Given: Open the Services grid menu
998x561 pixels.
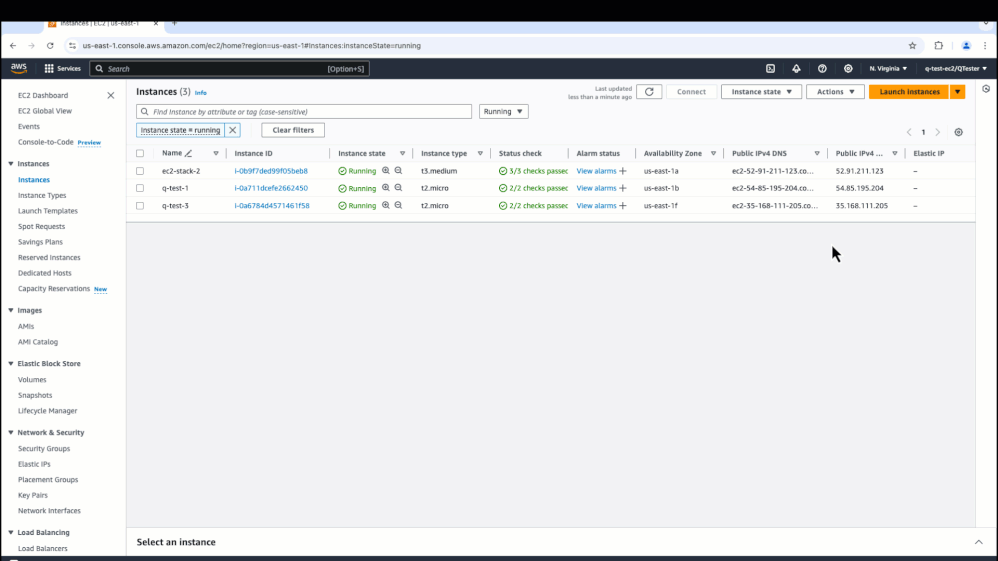Looking at the screenshot, I should (x=62, y=68).
